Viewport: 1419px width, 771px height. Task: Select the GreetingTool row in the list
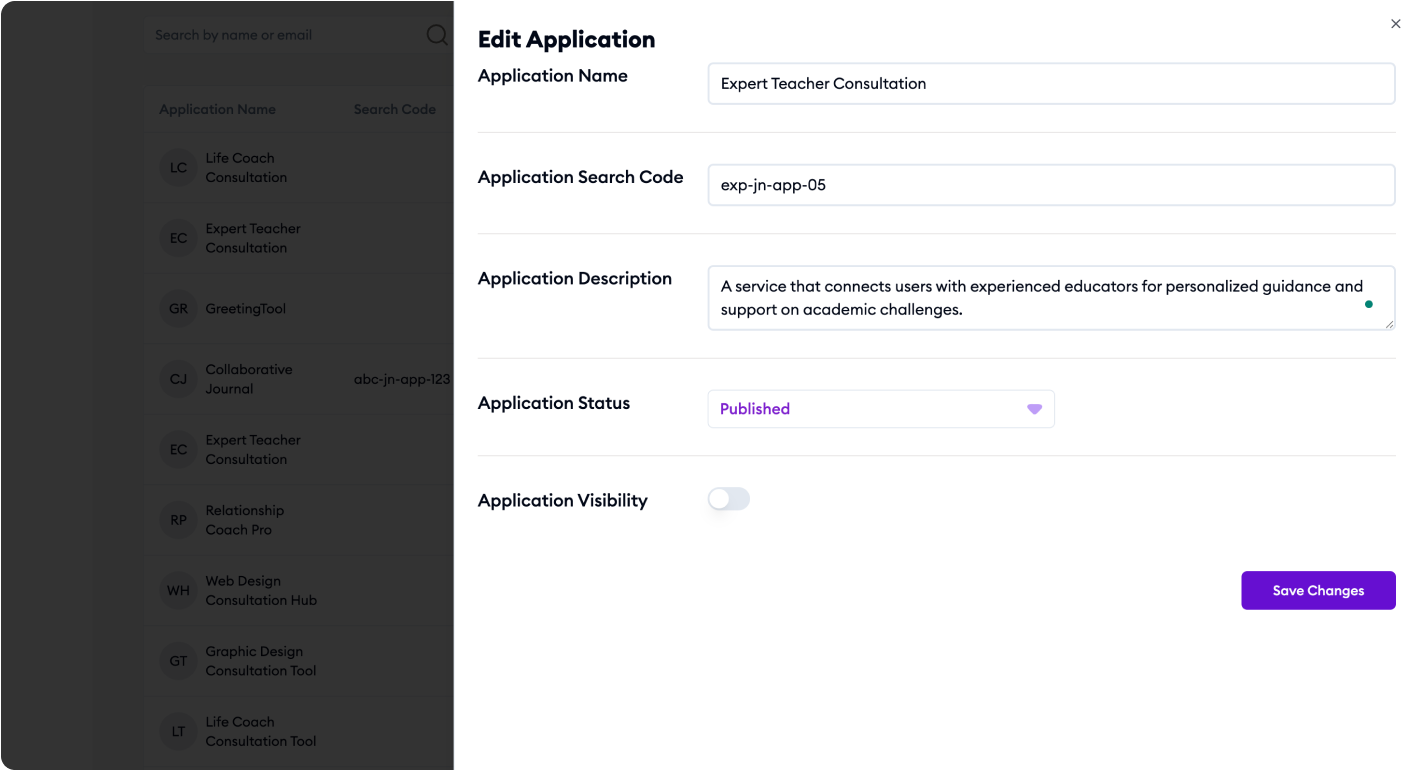coord(298,309)
